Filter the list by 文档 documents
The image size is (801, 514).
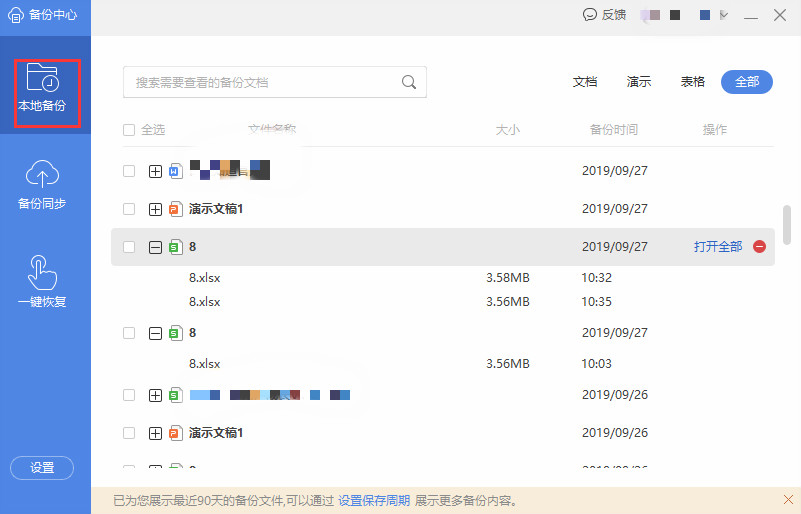[585, 82]
